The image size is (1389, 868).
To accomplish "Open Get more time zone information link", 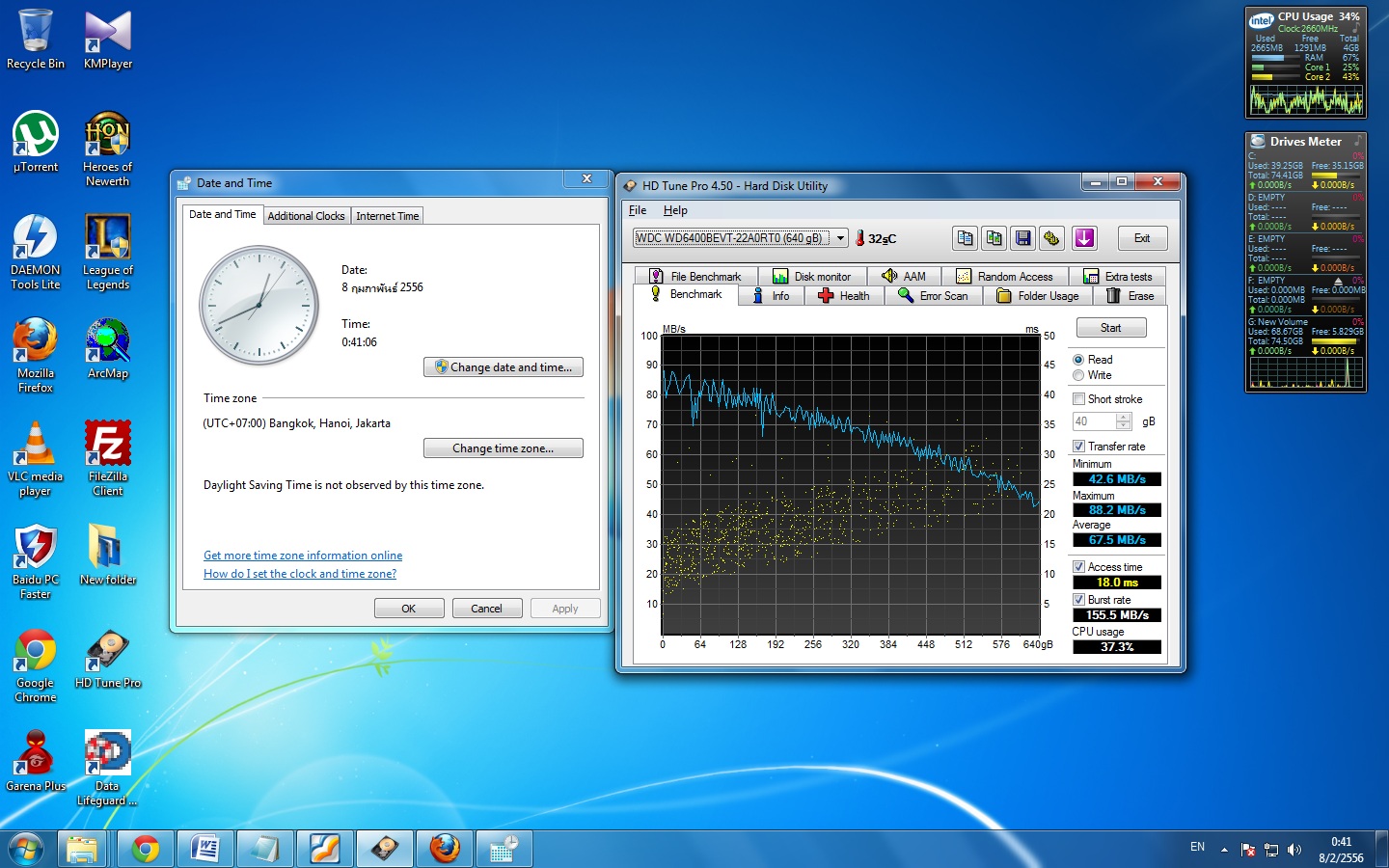I will click(303, 556).
